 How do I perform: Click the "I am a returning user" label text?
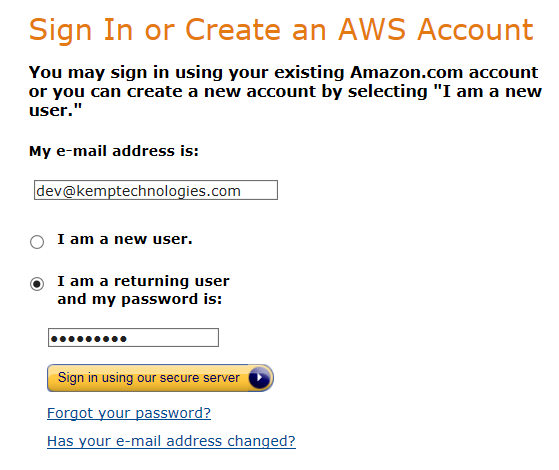click(x=143, y=281)
